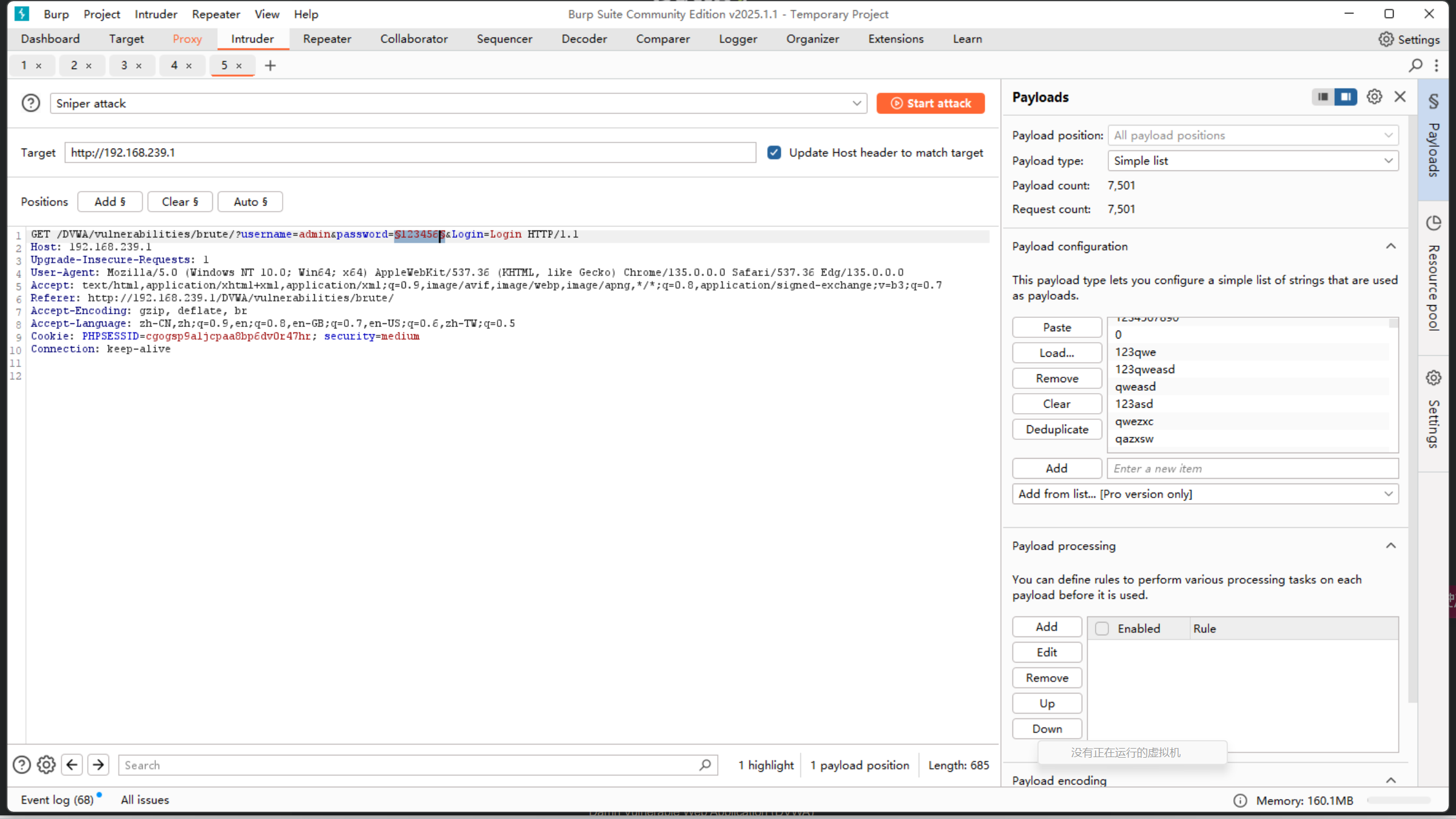This screenshot has height=819, width=1456.
Task: Click the Start attack button
Action: pyautogui.click(x=931, y=103)
